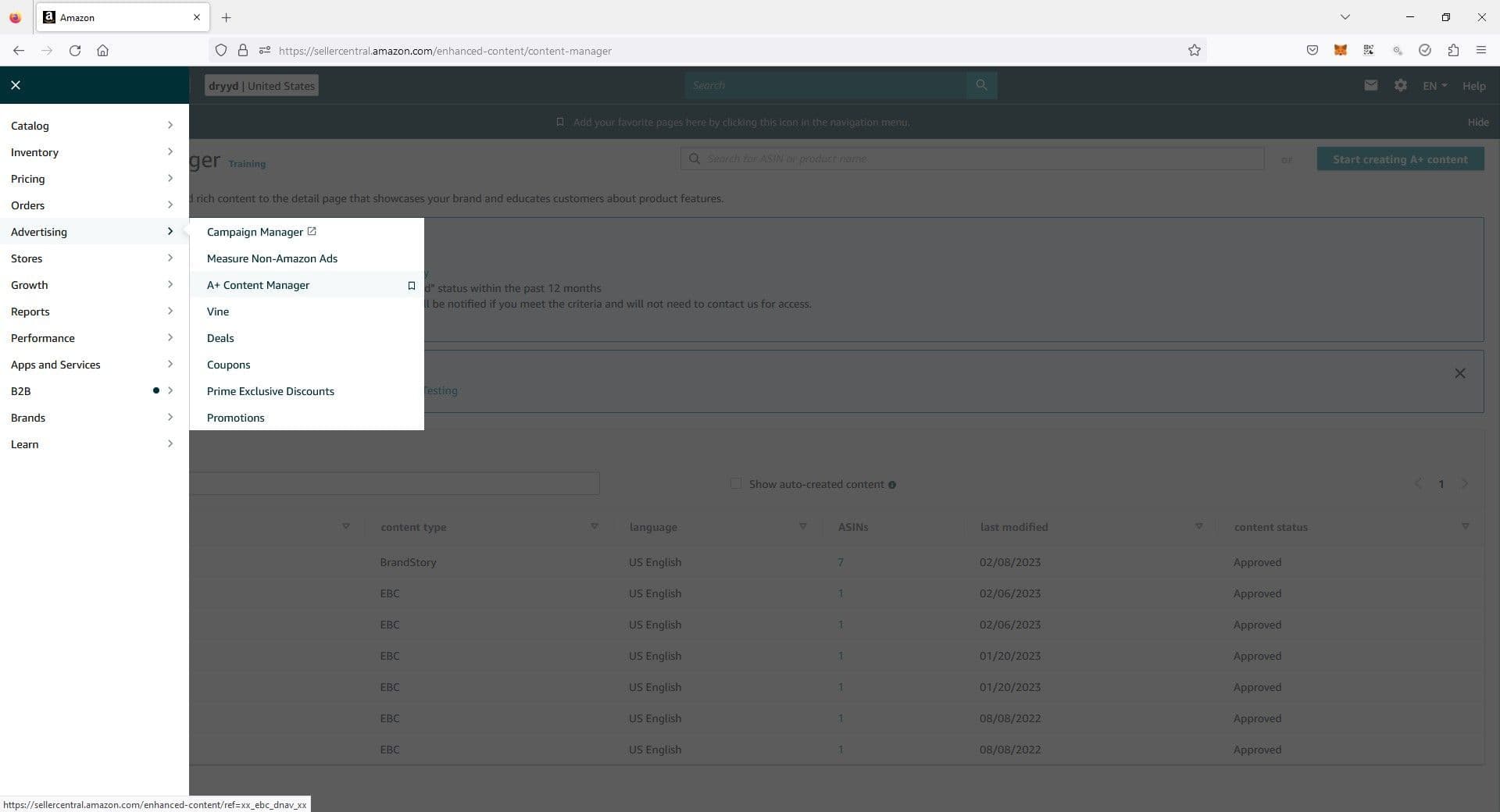Open the Training link
1500x812 pixels.
tap(247, 164)
